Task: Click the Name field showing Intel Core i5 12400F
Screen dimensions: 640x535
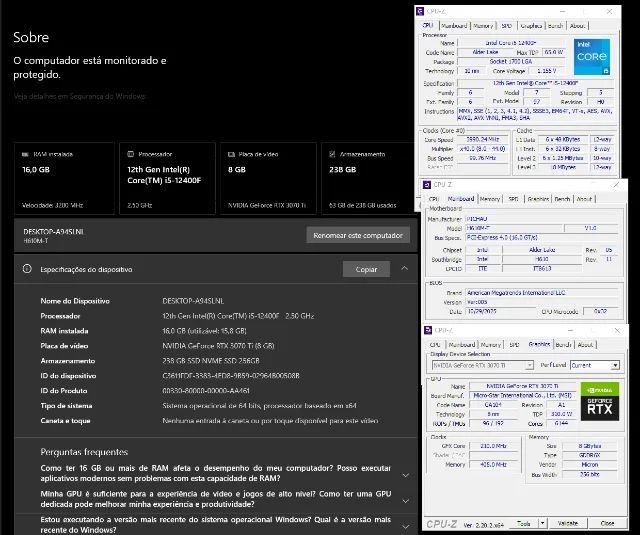Action: click(x=511, y=43)
